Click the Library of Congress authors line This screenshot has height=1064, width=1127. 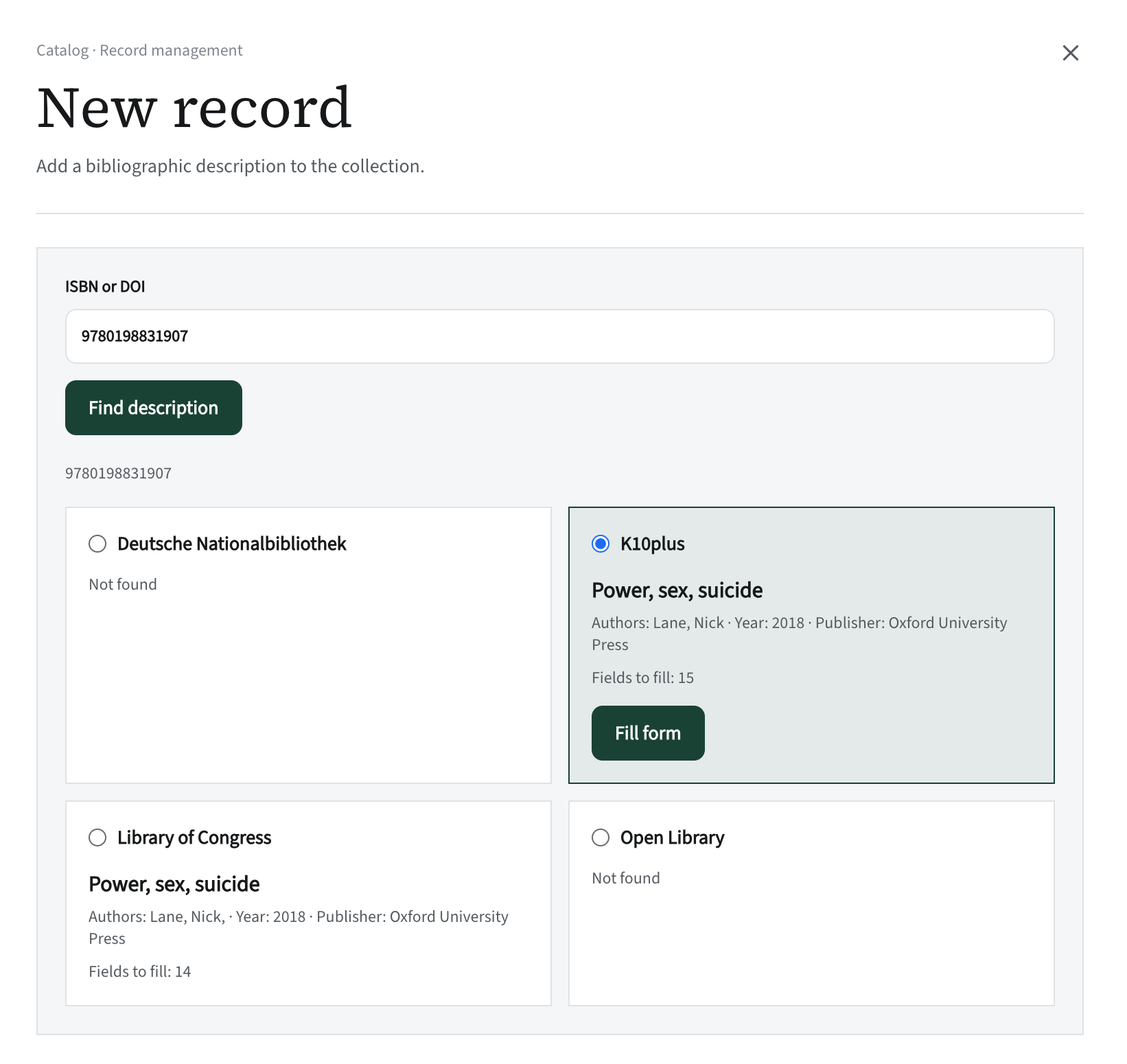pos(299,927)
